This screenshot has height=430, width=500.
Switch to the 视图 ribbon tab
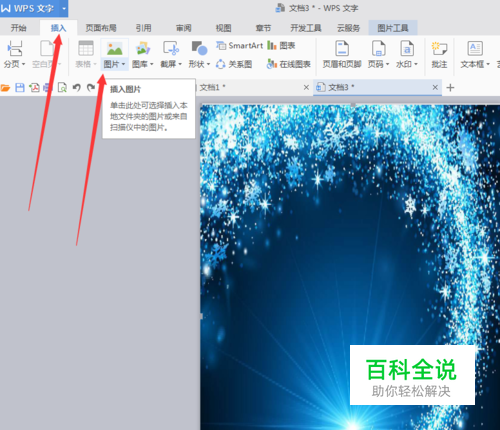(223, 28)
